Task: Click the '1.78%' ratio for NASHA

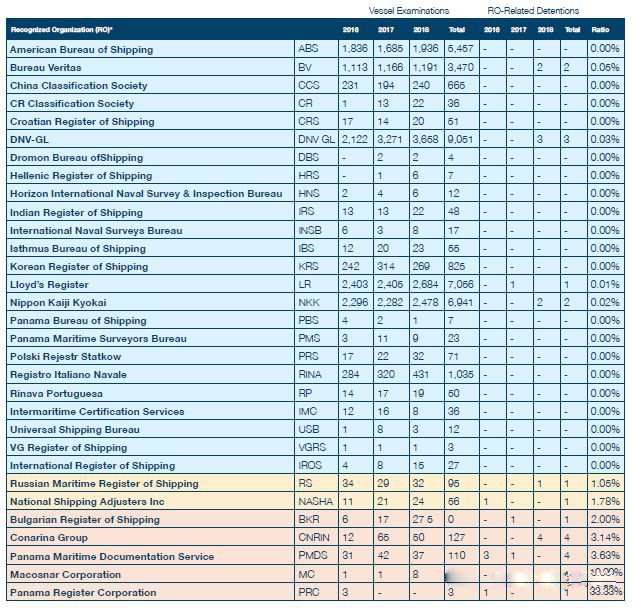Action: pyautogui.click(x=605, y=501)
